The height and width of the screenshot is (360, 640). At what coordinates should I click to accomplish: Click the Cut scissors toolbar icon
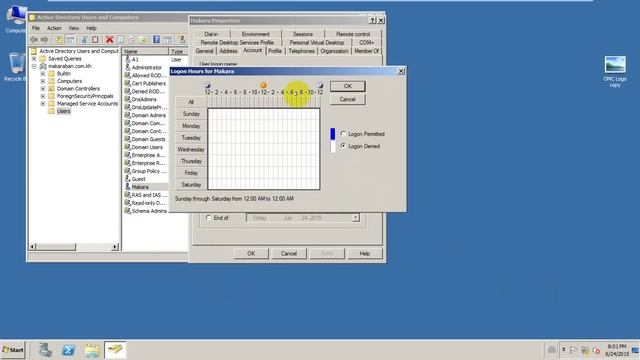84,39
